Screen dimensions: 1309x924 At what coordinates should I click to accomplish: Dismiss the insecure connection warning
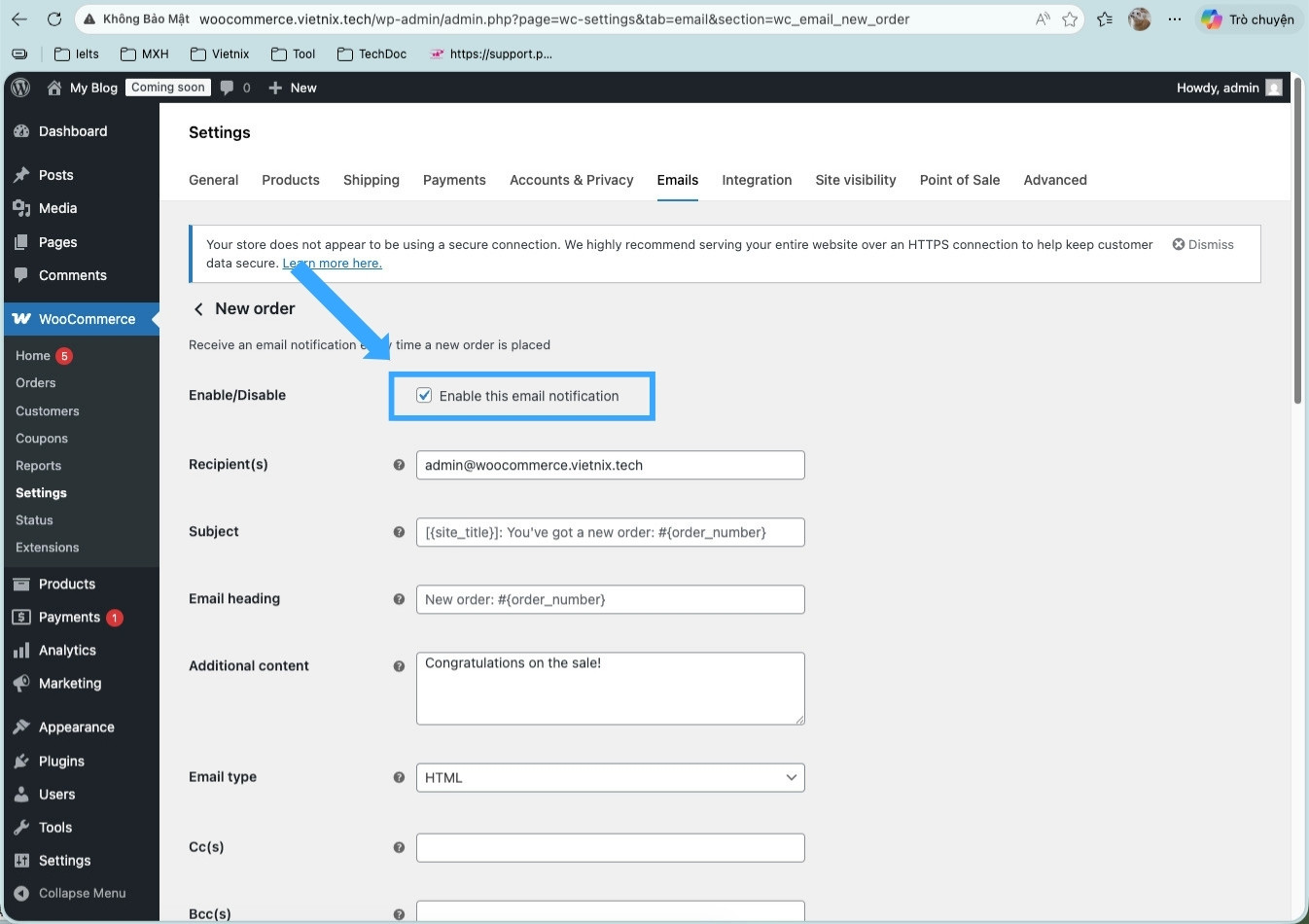[x=1203, y=244]
